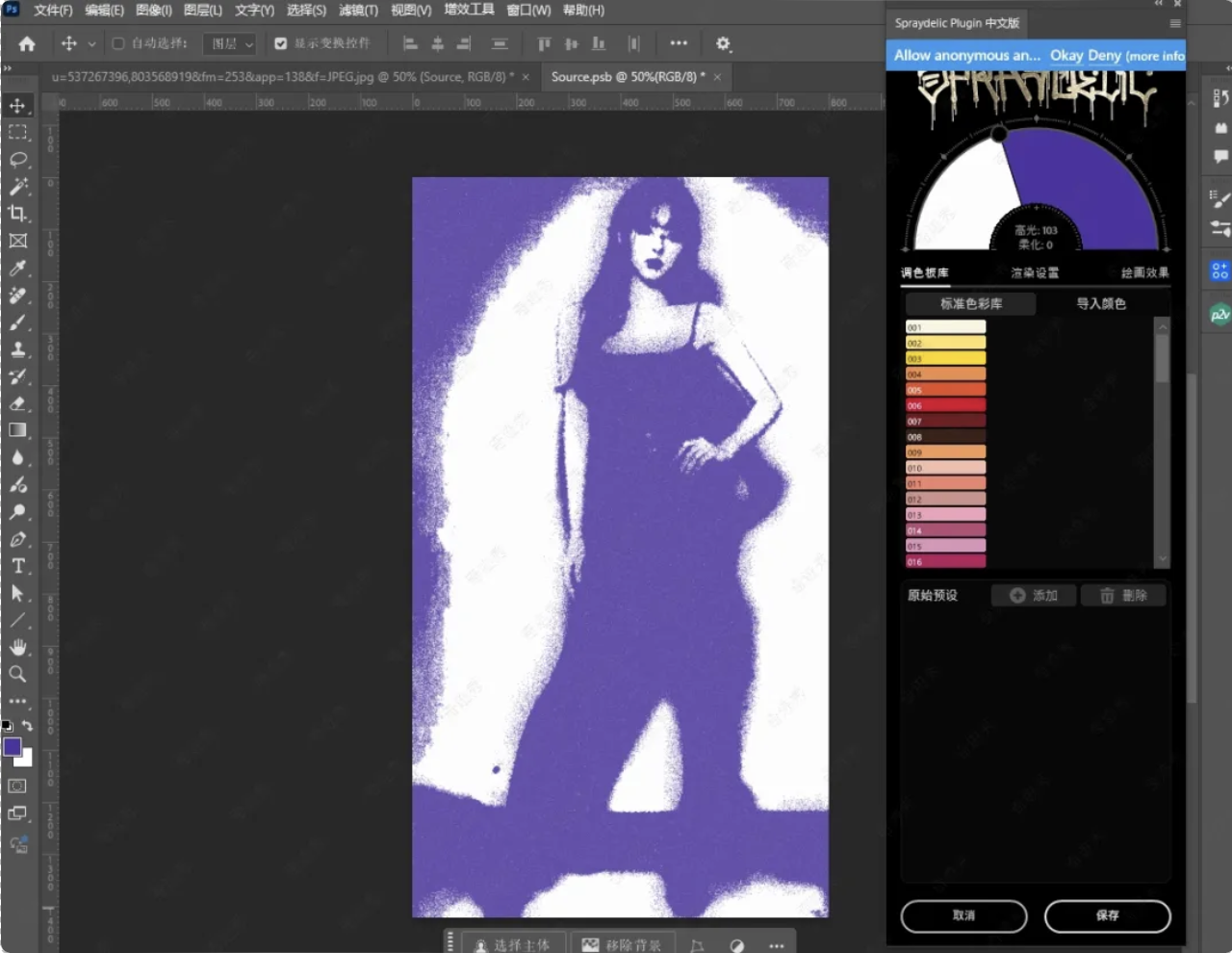Pick color swatch 006 in the palette
1232x953 pixels.
[x=945, y=405]
